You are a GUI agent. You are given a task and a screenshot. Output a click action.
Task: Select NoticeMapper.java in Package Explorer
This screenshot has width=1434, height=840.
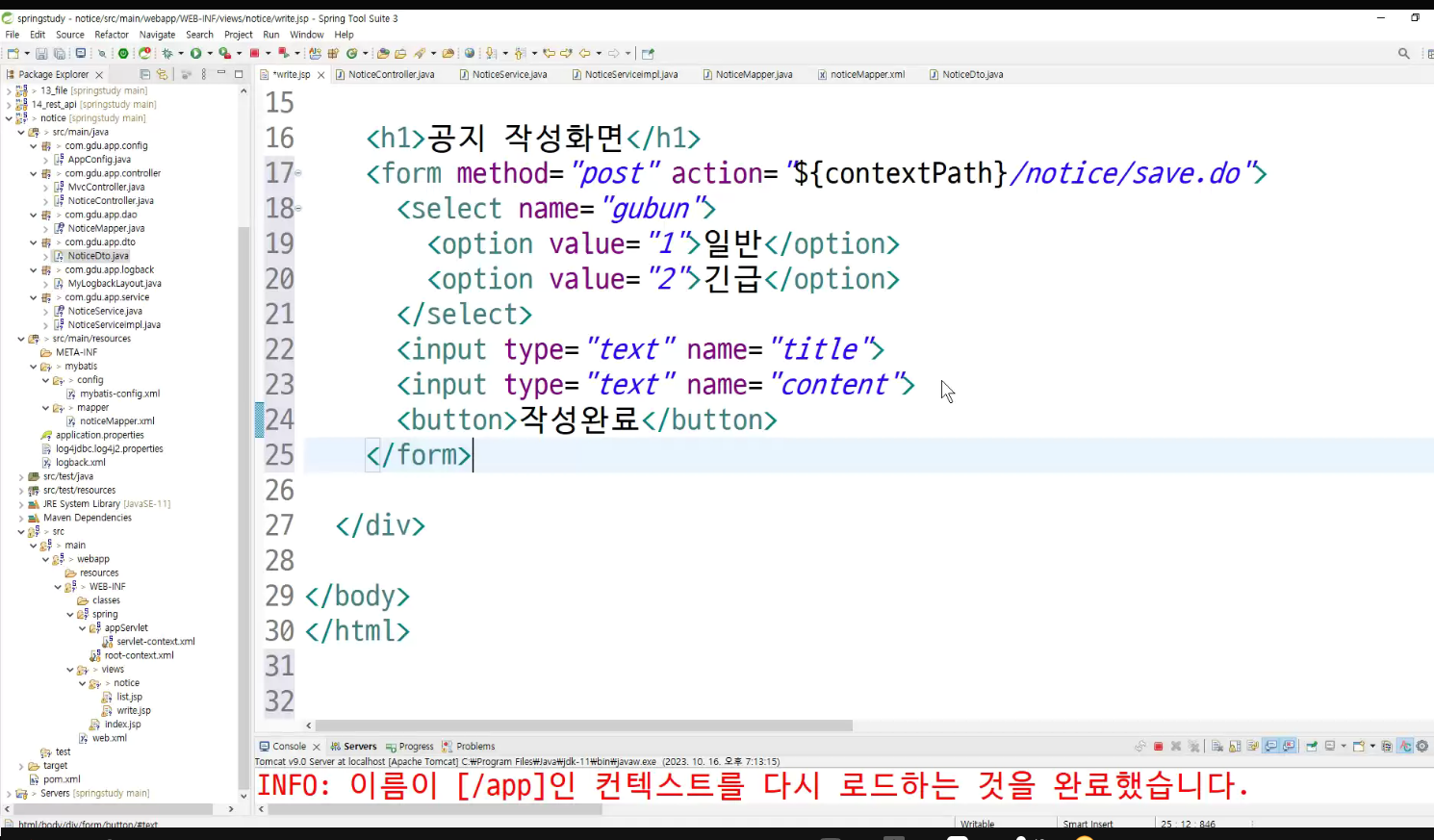tap(106, 228)
